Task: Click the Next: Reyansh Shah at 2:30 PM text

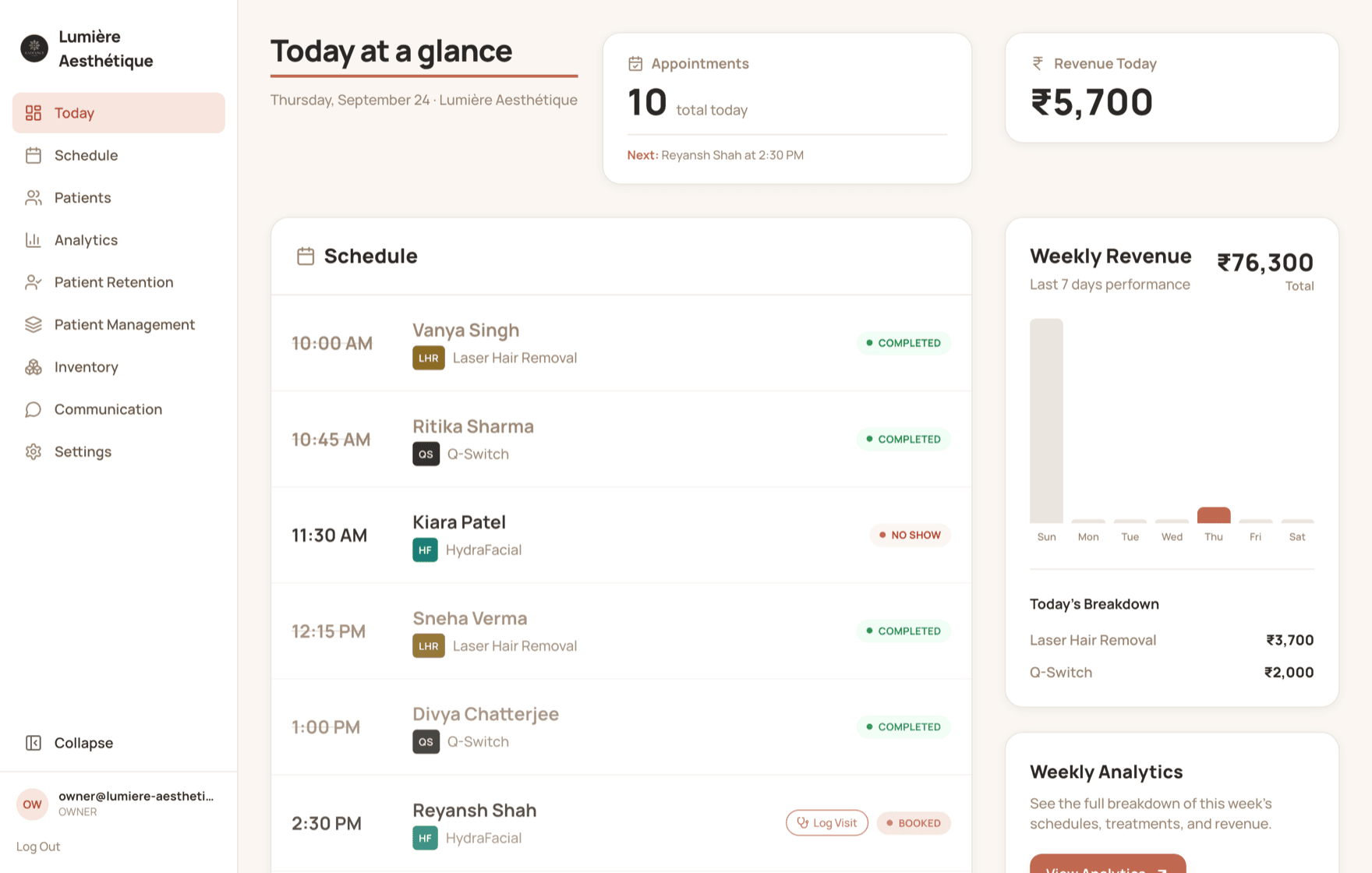Action: (716, 155)
